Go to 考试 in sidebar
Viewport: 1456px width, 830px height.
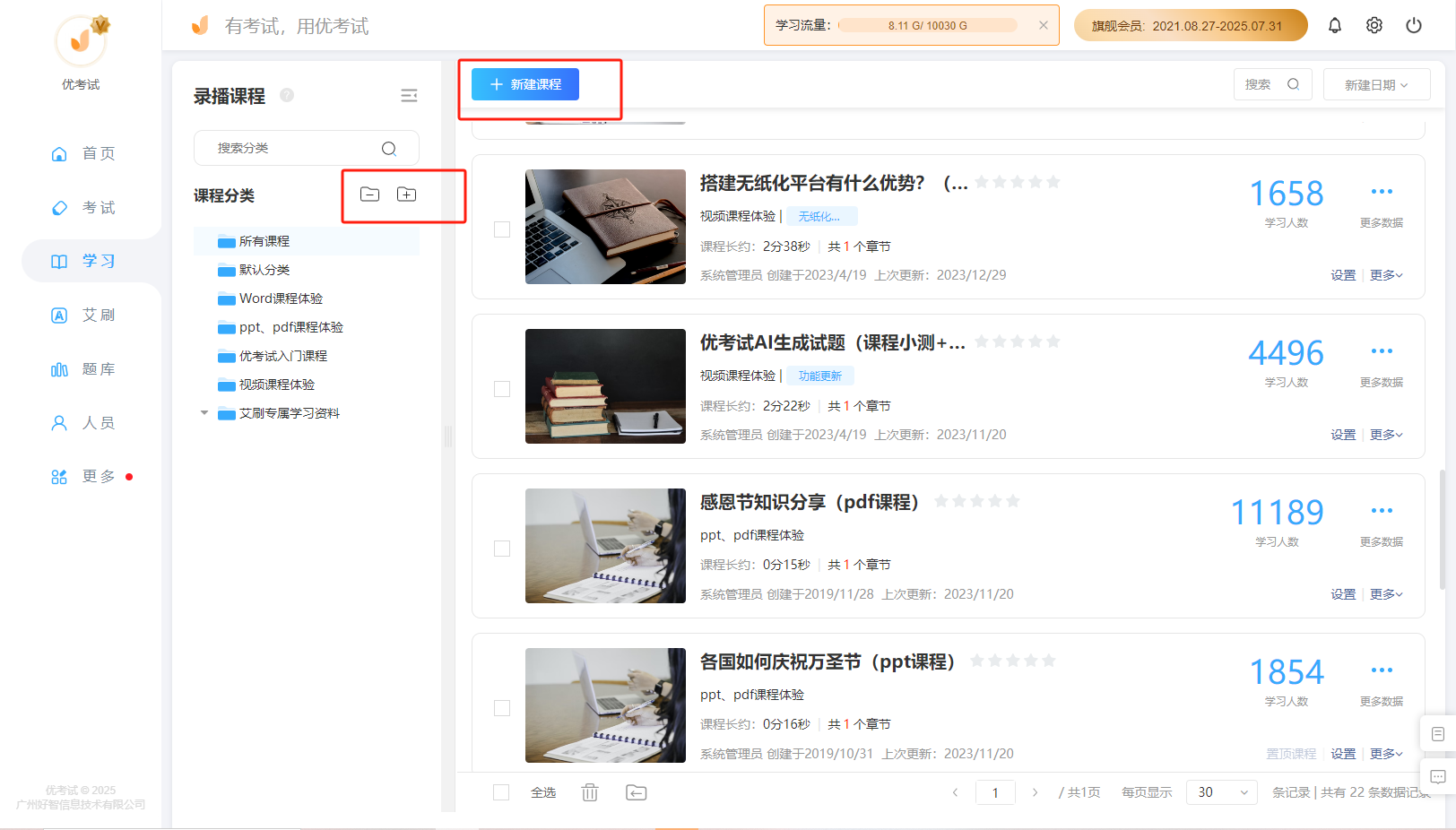pyautogui.click(x=83, y=207)
